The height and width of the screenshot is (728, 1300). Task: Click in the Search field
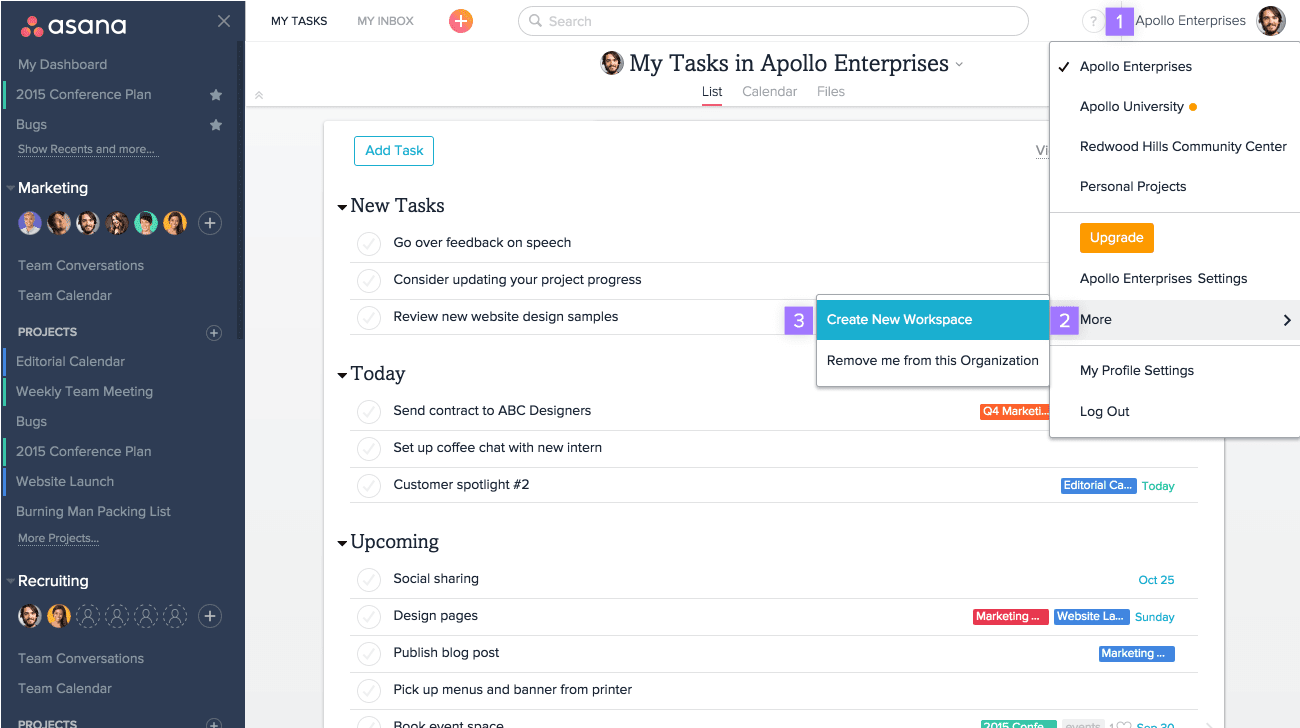tap(773, 21)
